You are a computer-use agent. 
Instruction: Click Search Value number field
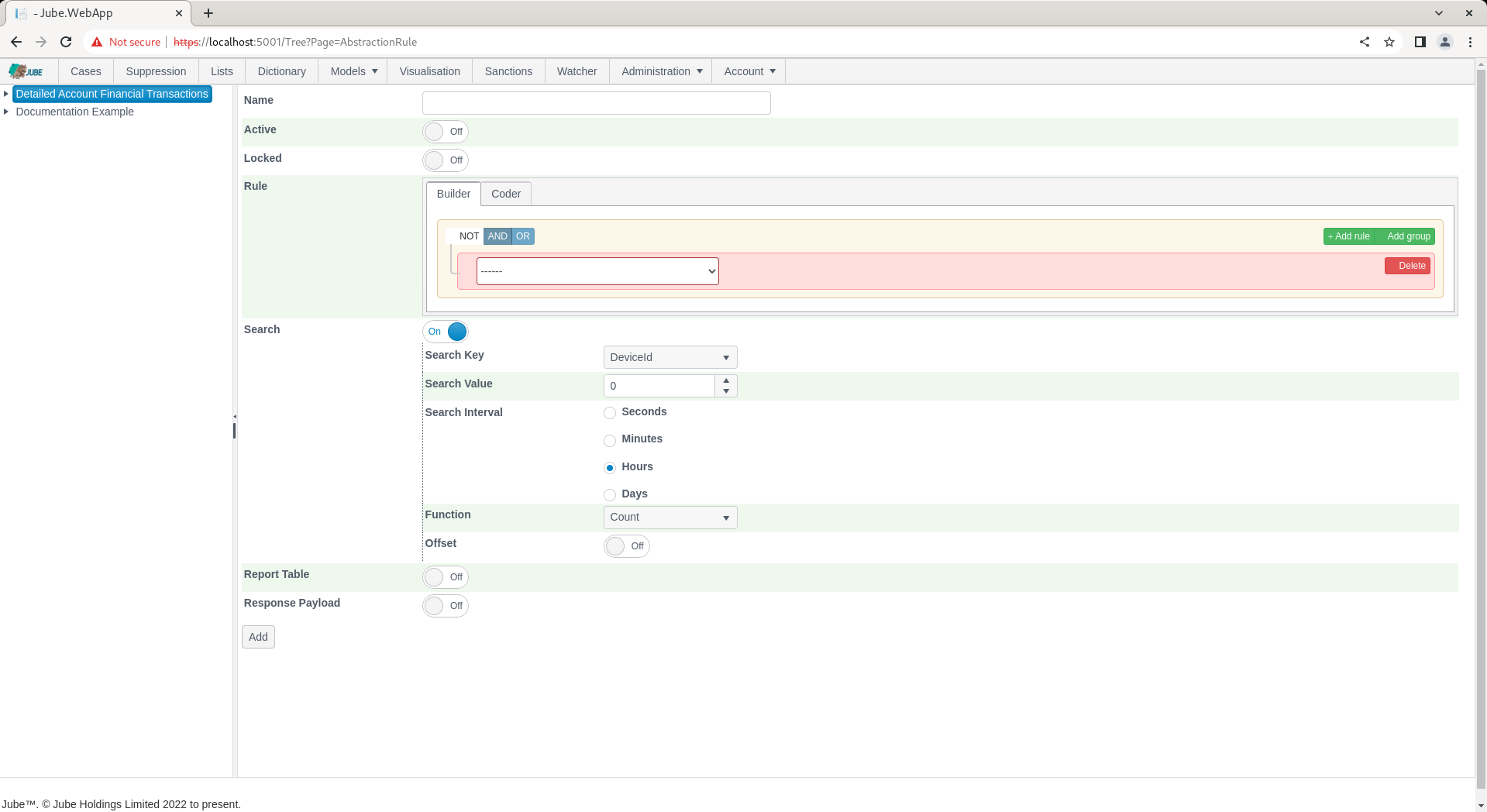(x=659, y=386)
